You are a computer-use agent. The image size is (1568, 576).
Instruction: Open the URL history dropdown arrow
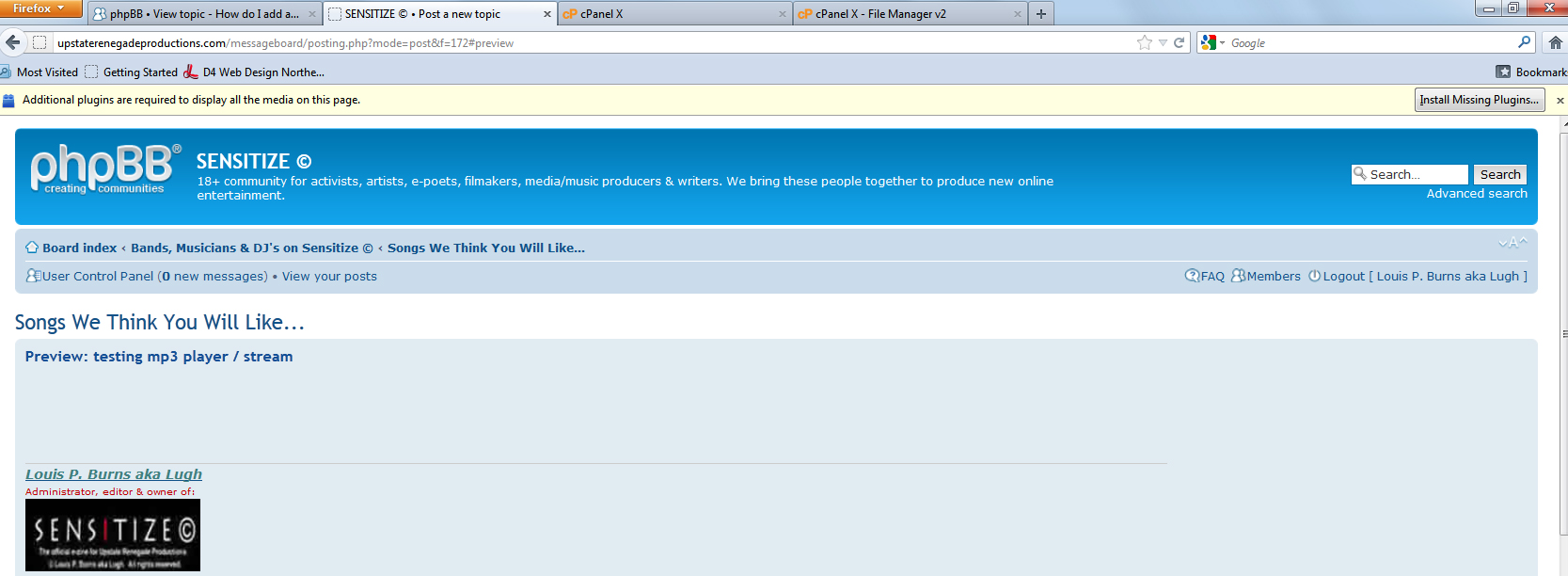tap(1163, 42)
